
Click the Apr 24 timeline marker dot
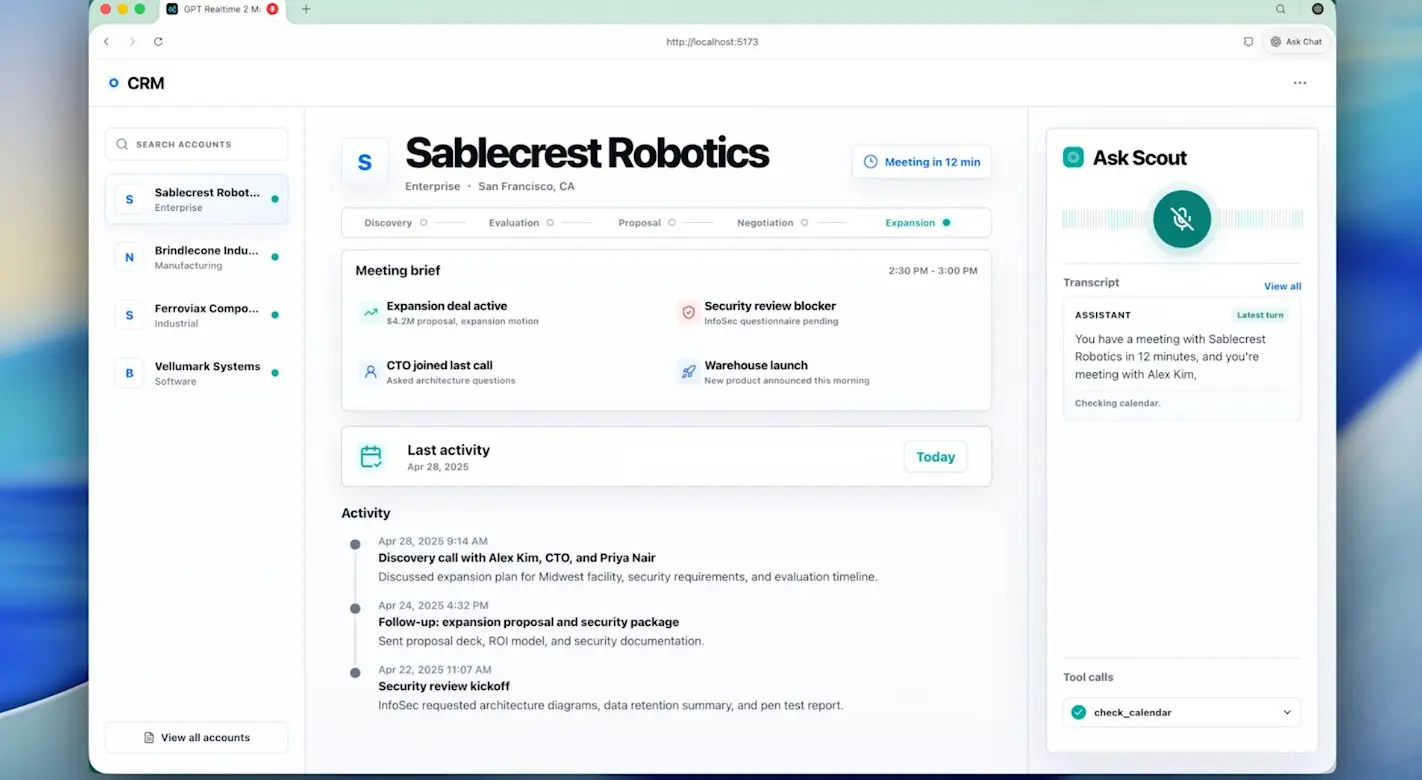click(355, 608)
